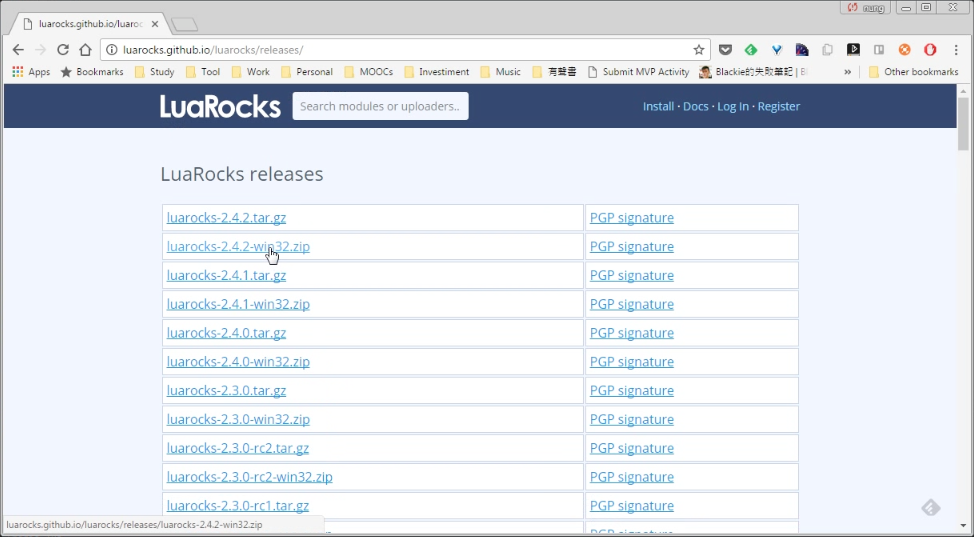This screenshot has height=537, width=974.
Task: Download luarocks-2.4.2-win32.zip
Action: click(x=238, y=247)
